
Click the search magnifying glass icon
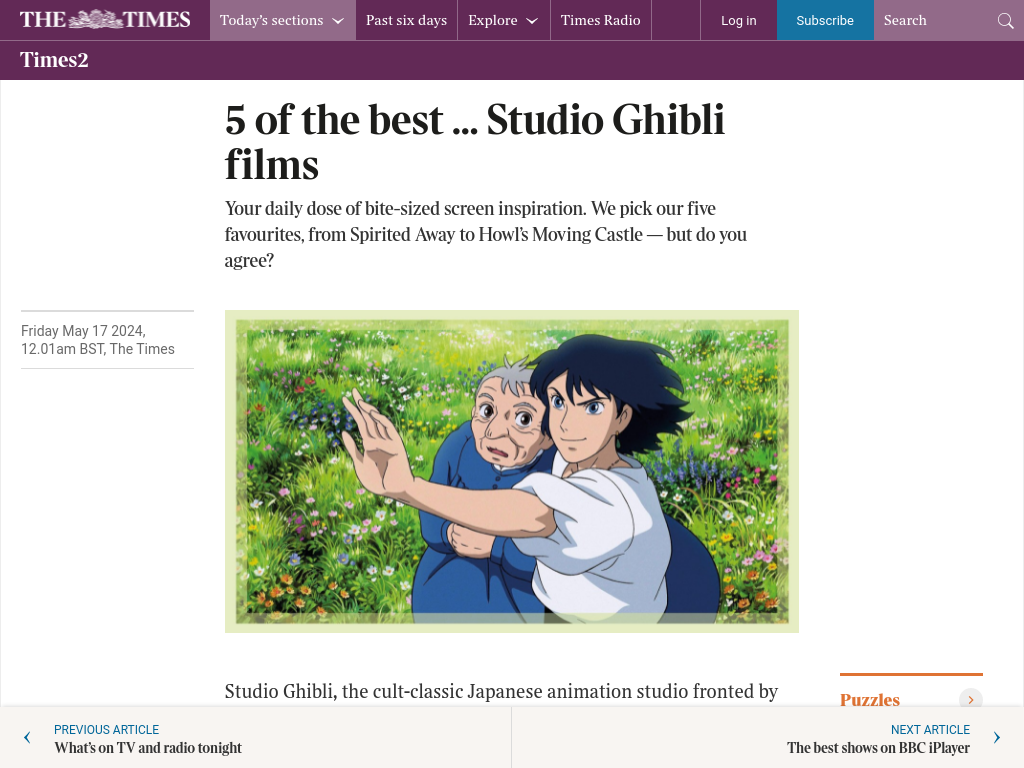1005,21
